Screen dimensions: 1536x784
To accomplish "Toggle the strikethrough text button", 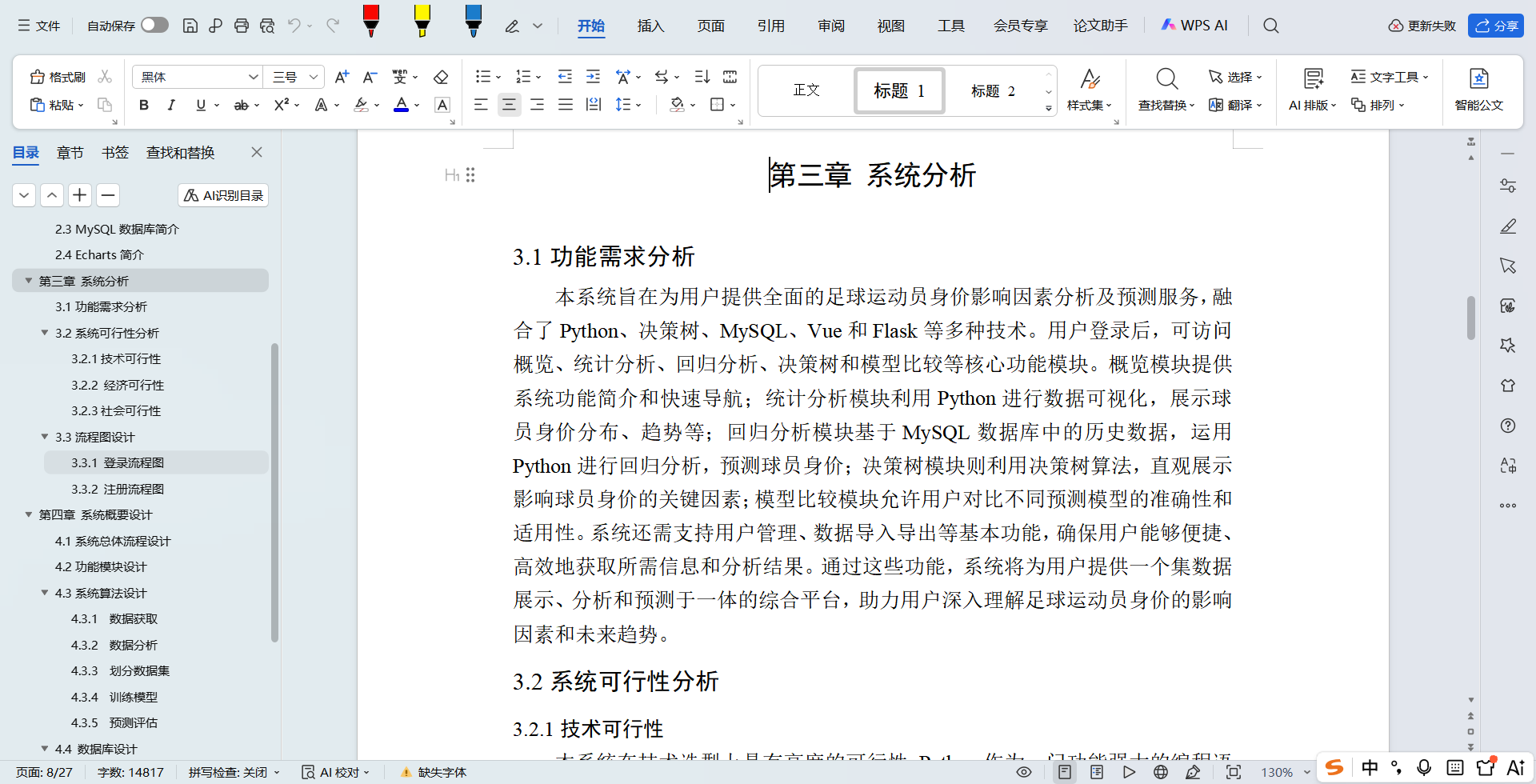I will click(241, 105).
